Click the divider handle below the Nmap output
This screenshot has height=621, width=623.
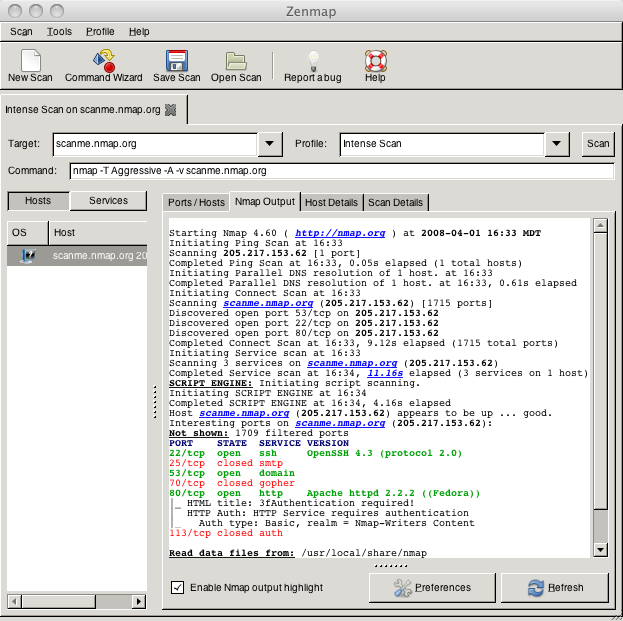point(391,566)
